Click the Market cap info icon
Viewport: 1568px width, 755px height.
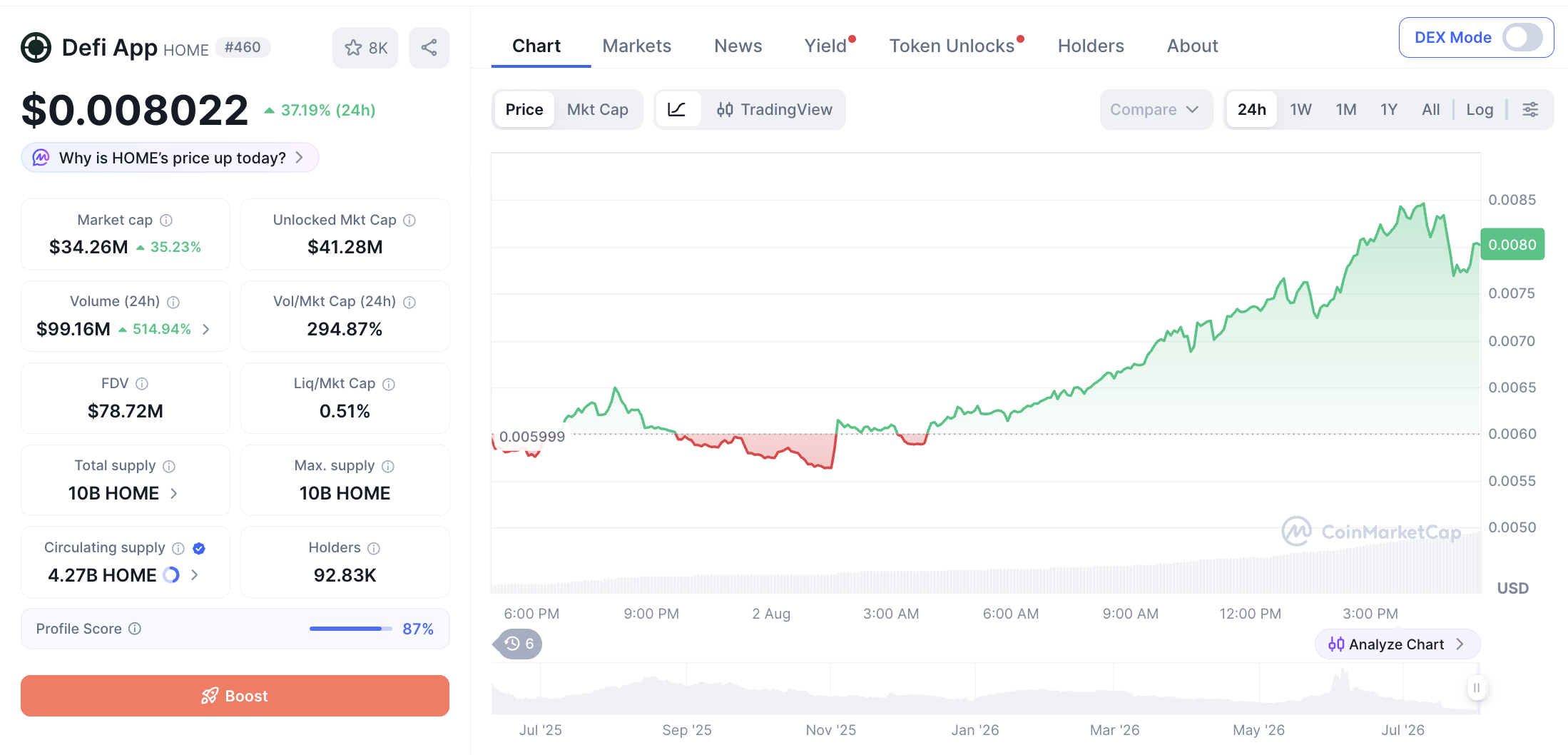(x=166, y=221)
